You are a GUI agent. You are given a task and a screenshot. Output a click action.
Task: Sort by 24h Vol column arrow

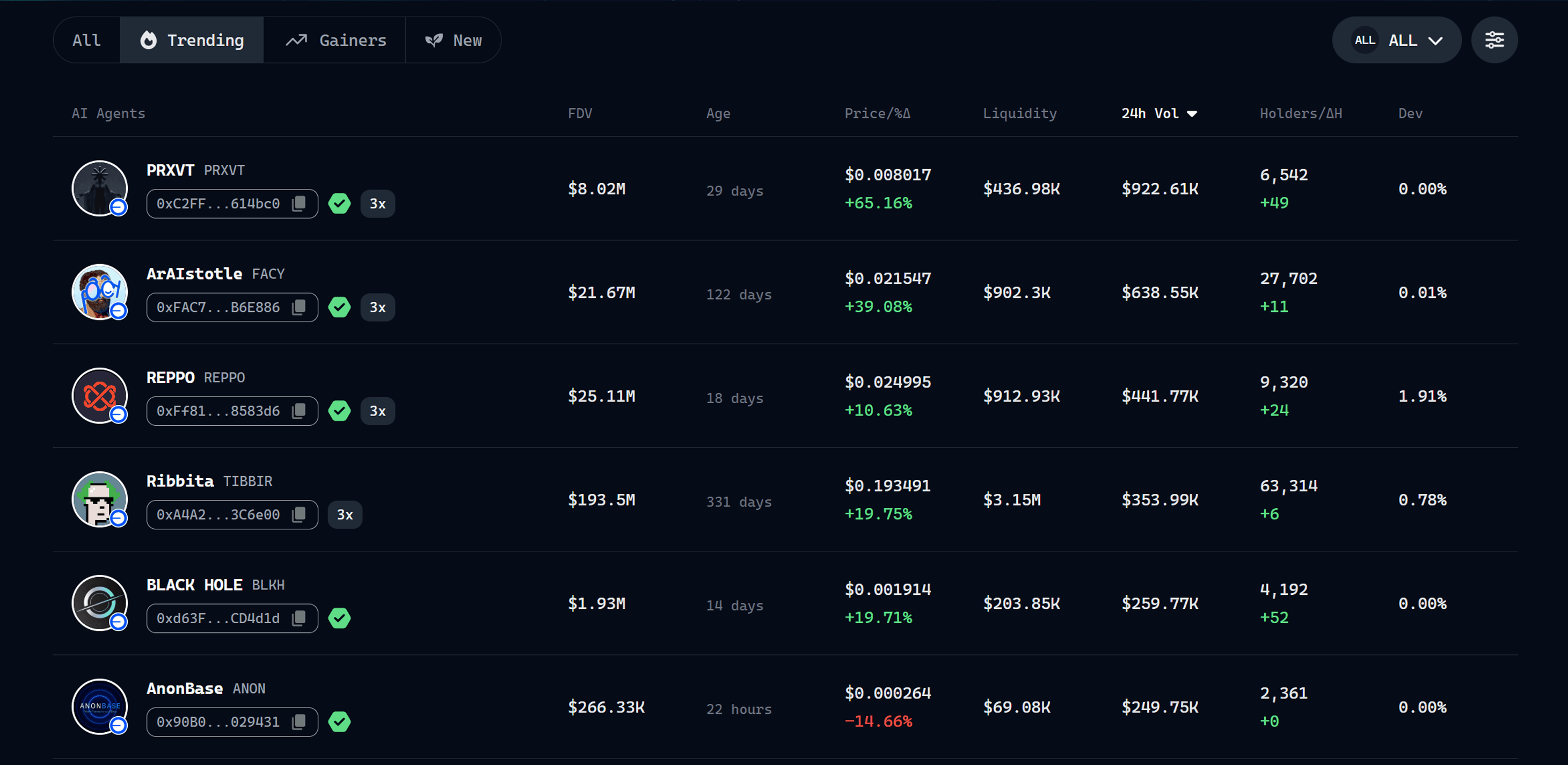1191,114
